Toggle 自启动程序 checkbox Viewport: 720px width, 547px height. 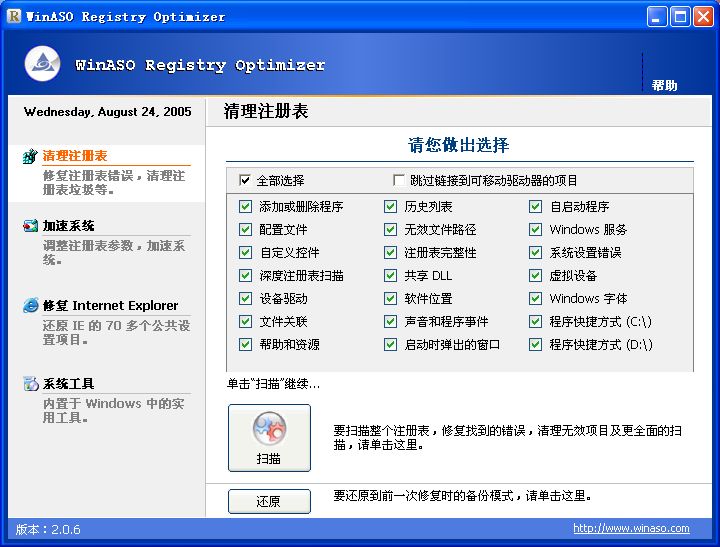coord(535,207)
